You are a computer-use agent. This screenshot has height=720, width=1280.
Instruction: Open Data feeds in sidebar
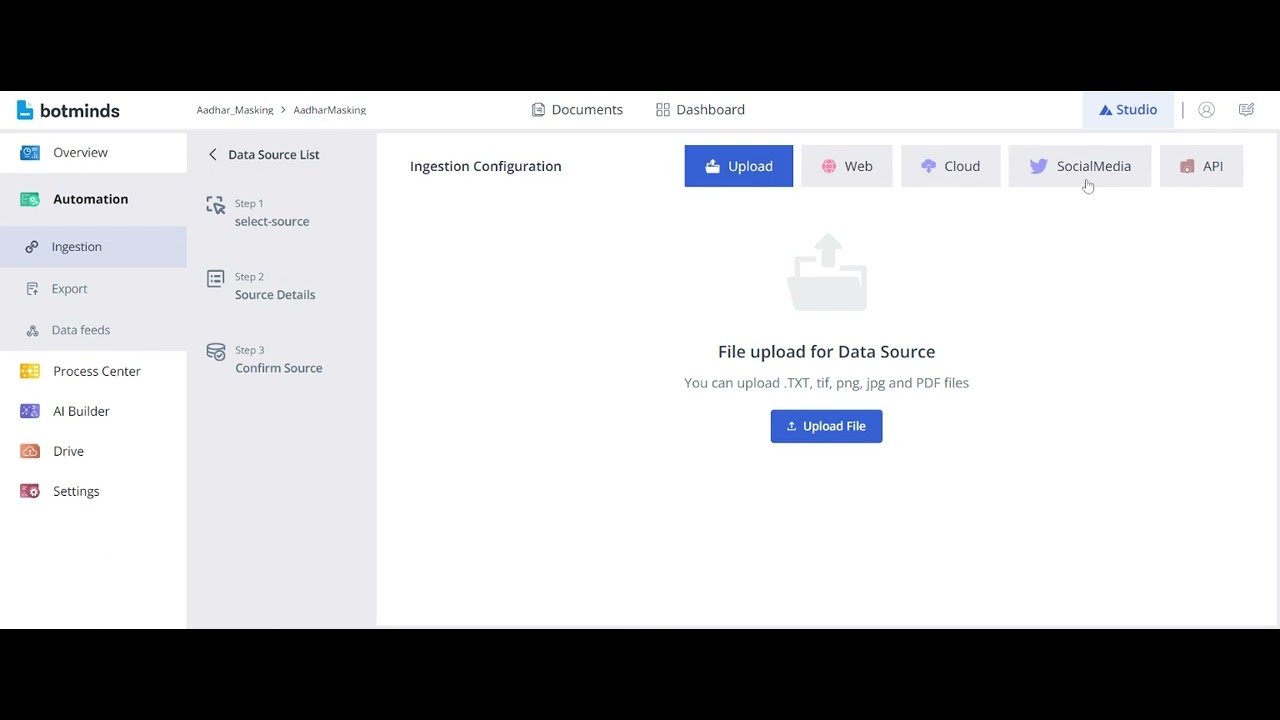click(x=93, y=330)
